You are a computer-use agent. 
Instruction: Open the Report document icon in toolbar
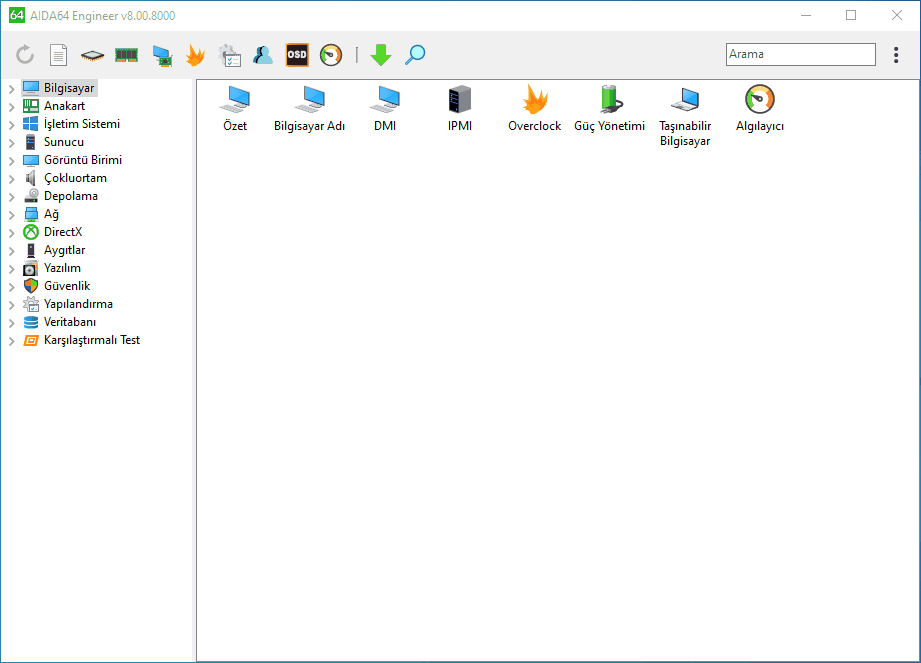[x=59, y=55]
